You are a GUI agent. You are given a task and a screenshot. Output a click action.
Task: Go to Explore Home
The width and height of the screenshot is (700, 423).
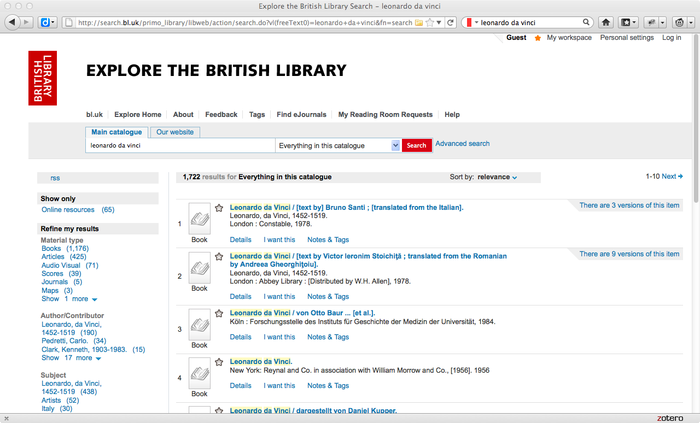point(138,115)
